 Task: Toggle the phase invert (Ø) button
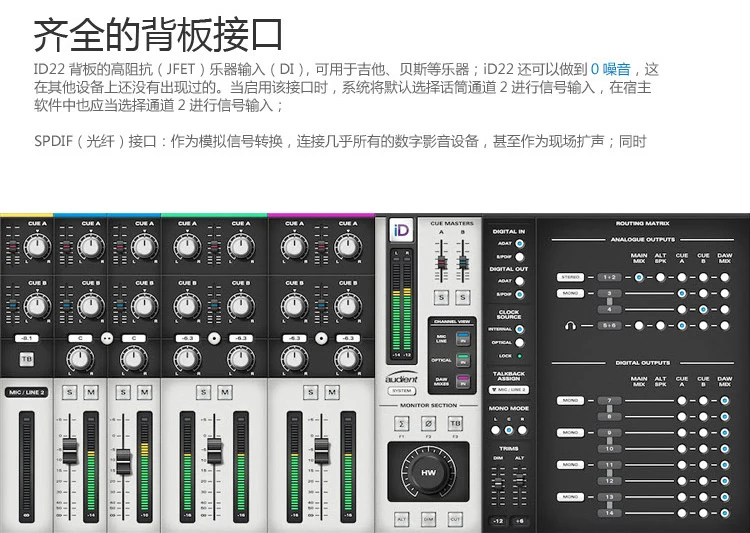pyautogui.click(x=428, y=423)
